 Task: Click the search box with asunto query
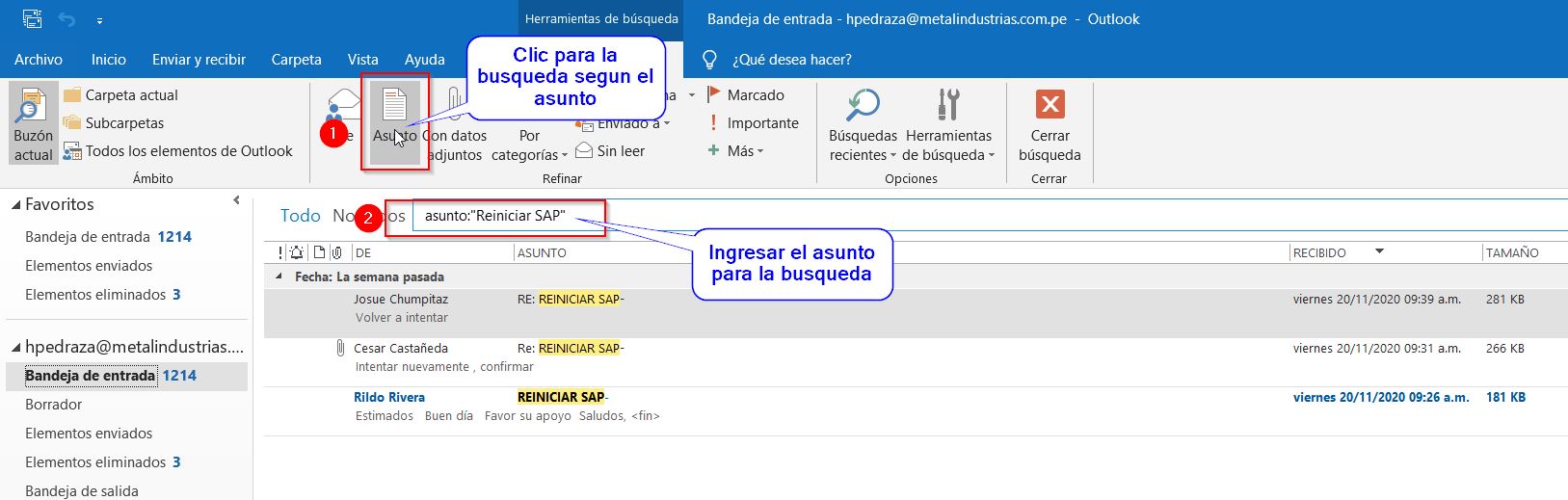[990, 216]
